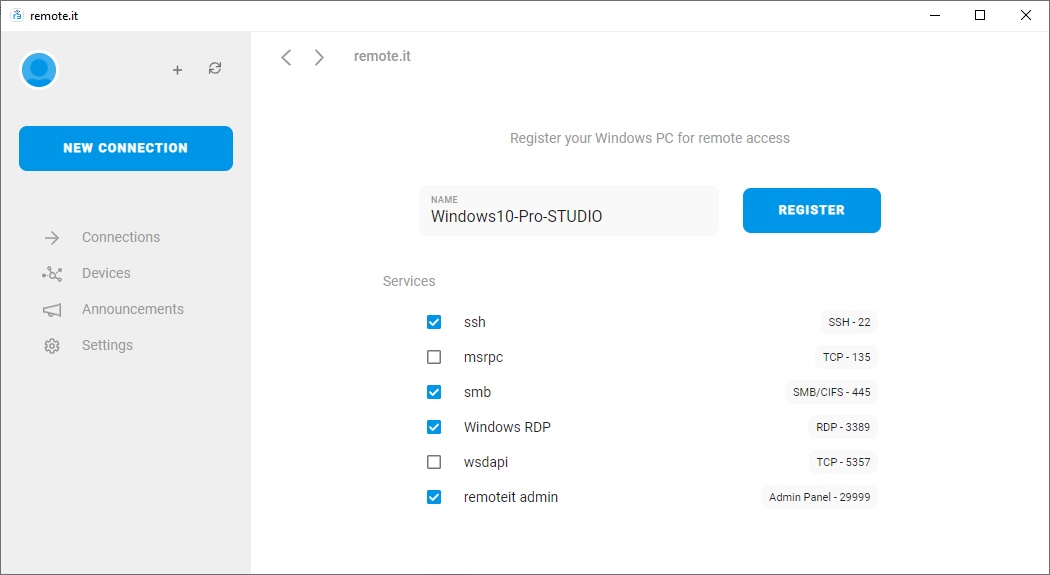
Task: Enable the msrpc service checkbox
Action: point(434,357)
